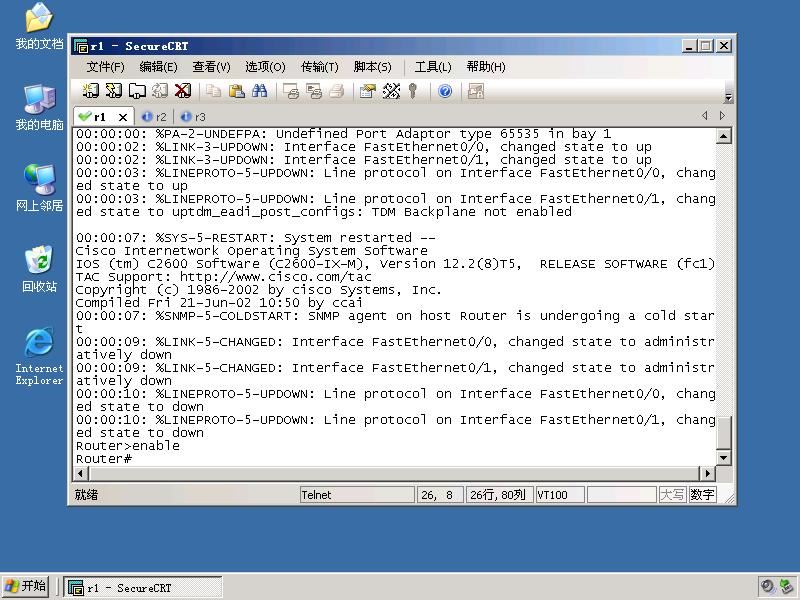Image resolution: width=800 pixels, height=600 pixels.
Task: Click 26行, 80列 status field
Action: pyautogui.click(x=498, y=494)
